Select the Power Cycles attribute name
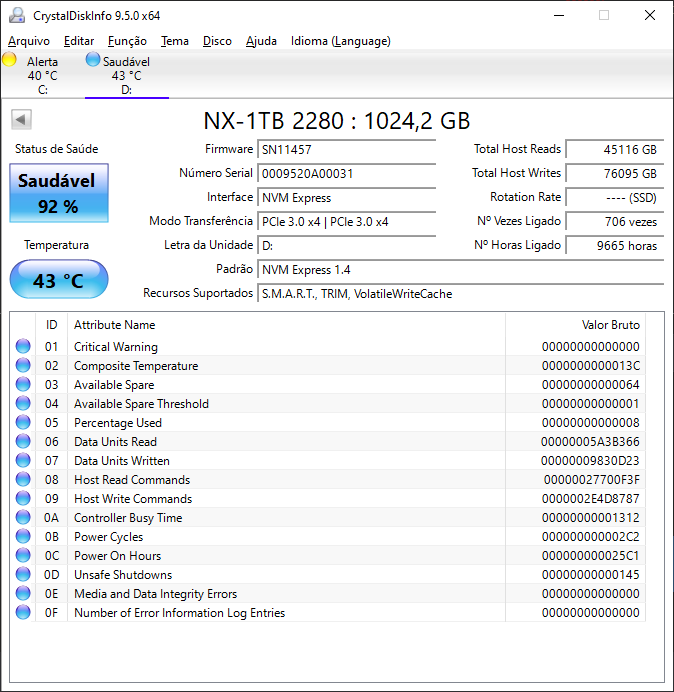This screenshot has height=692, width=674. [109, 537]
